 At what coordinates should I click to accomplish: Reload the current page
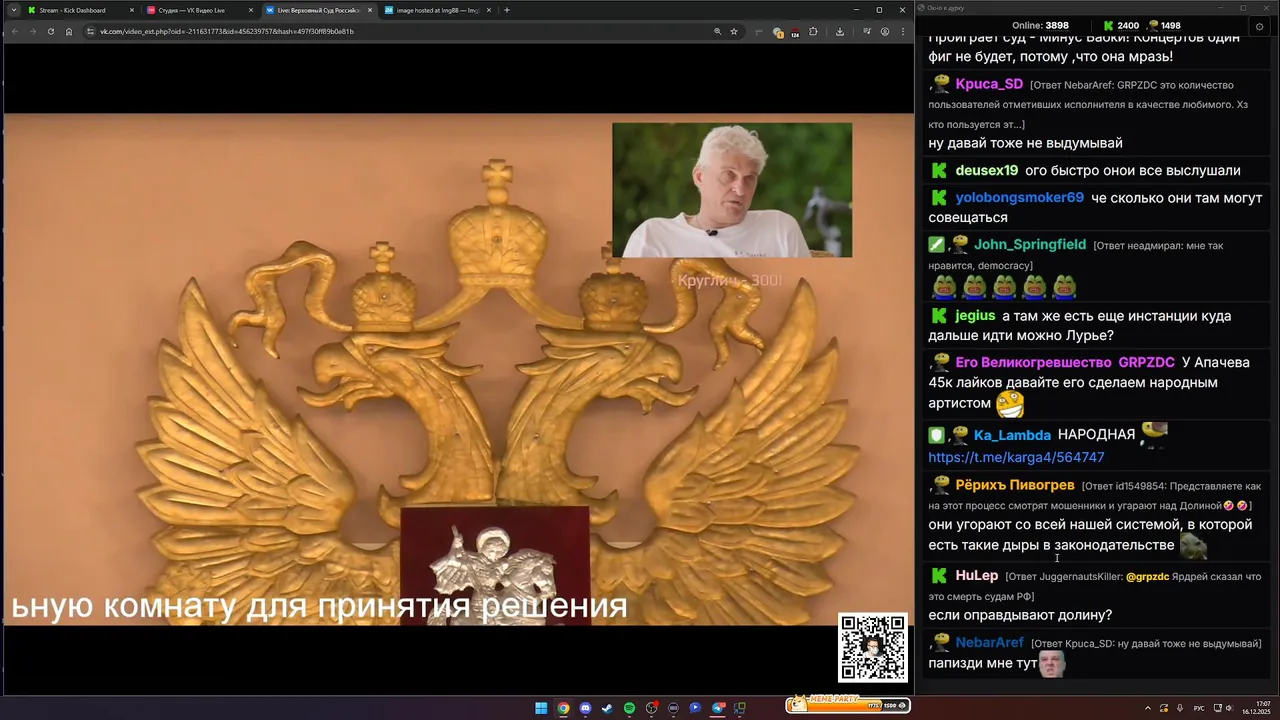50,31
